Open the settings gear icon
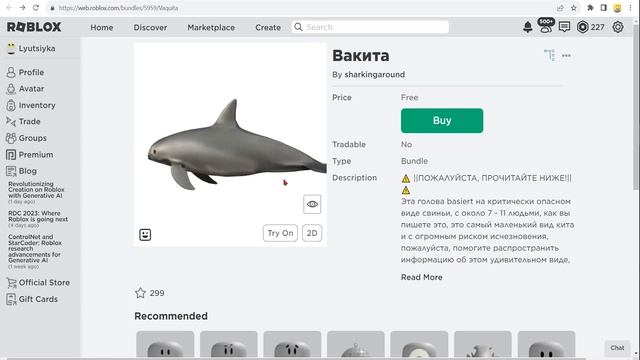Viewport: 640px width, 360px height. point(618,27)
